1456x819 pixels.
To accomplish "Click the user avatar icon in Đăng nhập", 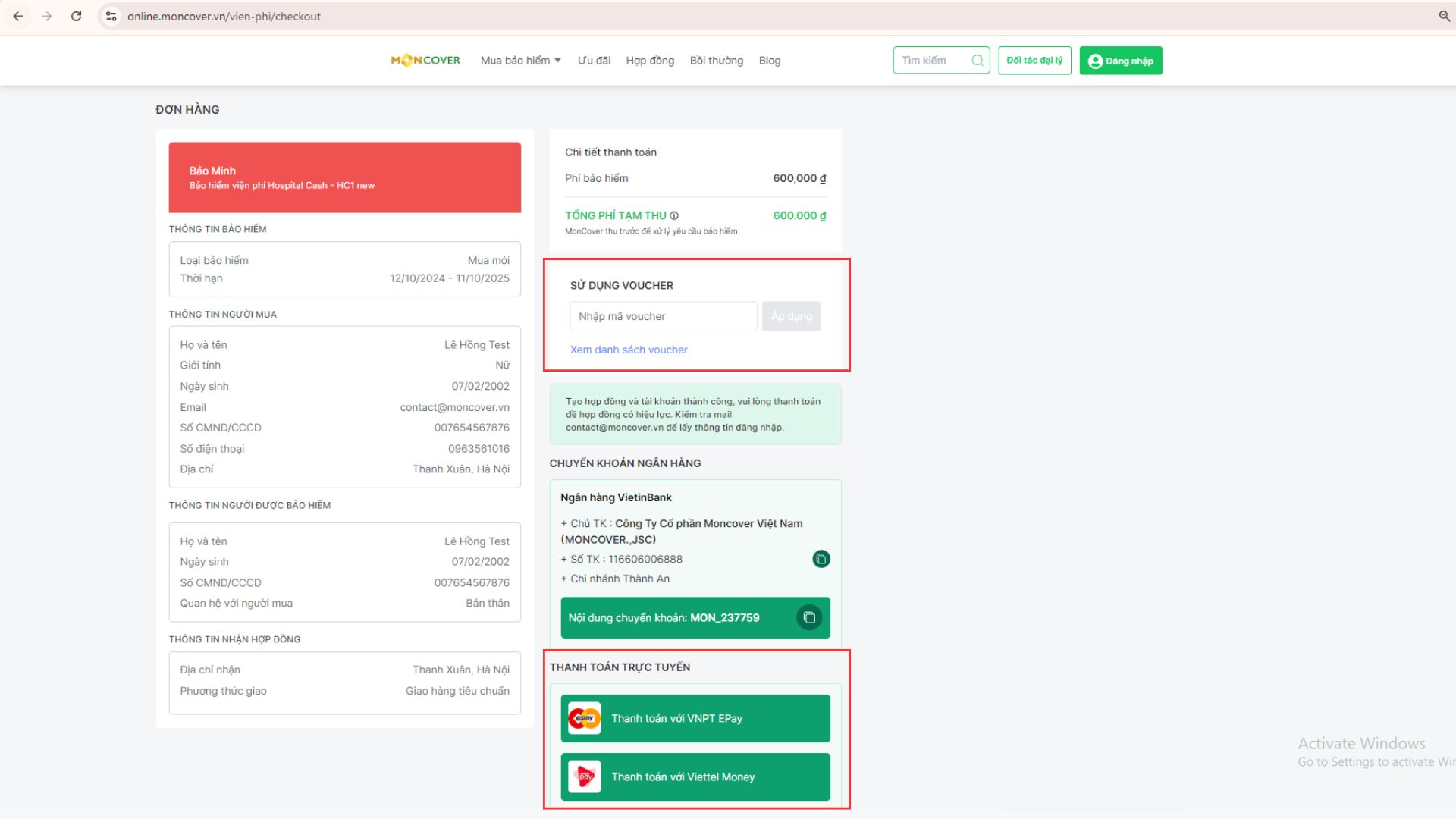I will pos(1095,61).
